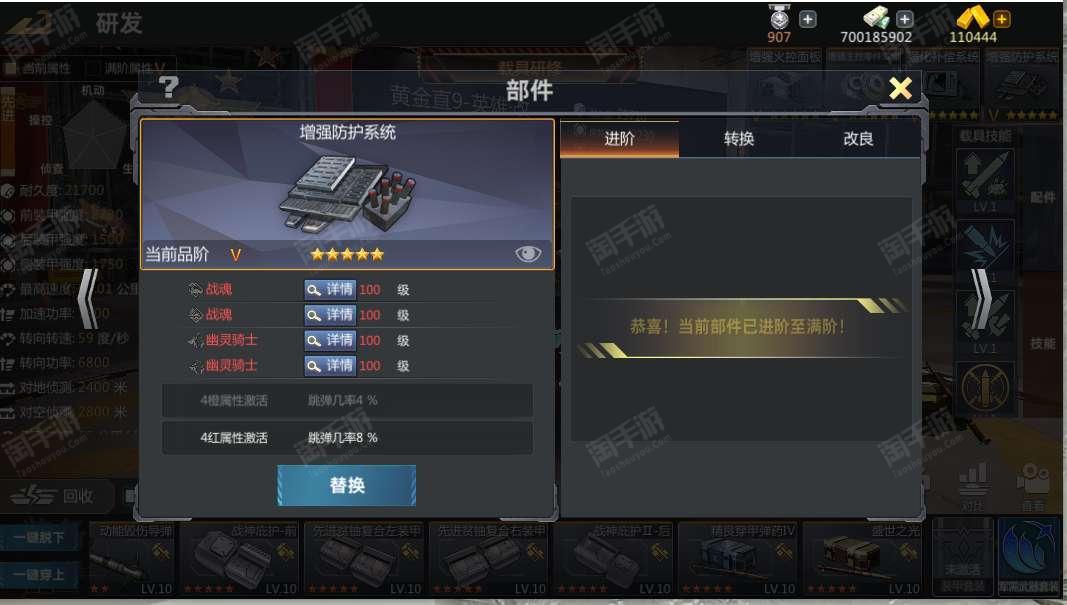This screenshot has width=1067, height=605.
Task: Select the vehicle skill rocket icon LV.1
Action: click(x=985, y=180)
